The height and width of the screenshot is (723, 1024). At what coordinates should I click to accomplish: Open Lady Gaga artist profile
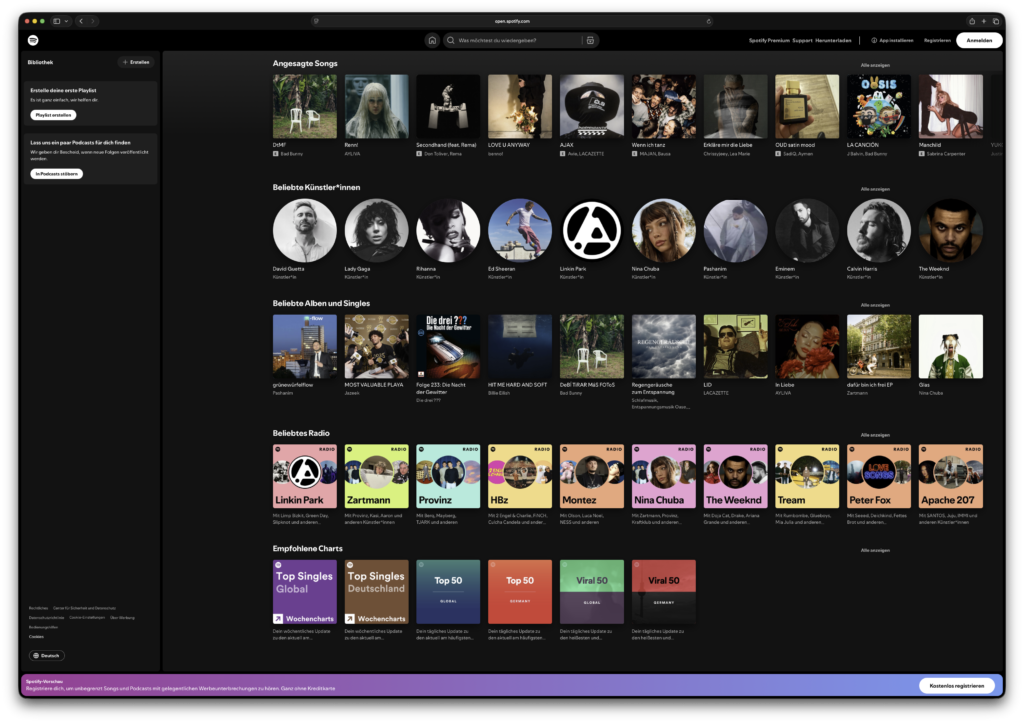coord(377,231)
